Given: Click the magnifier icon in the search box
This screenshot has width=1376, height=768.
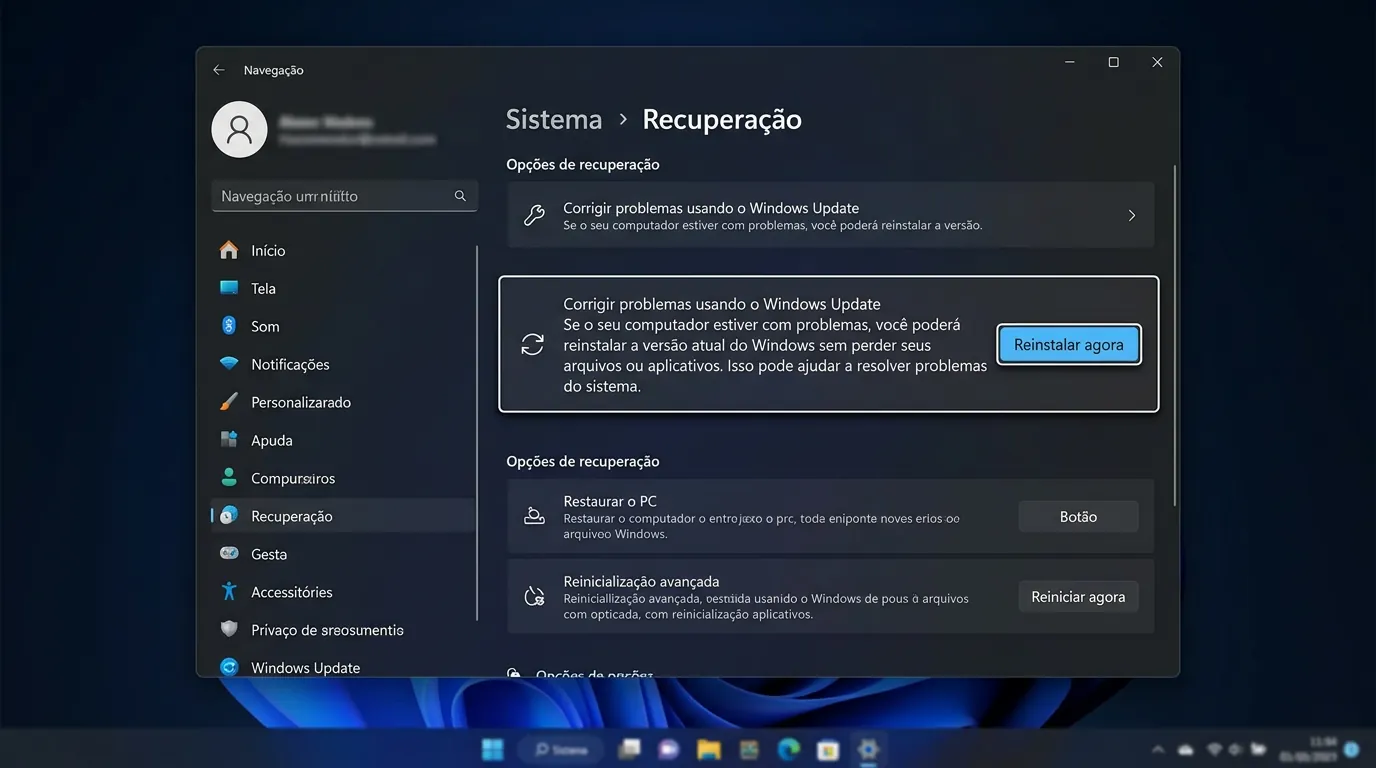Looking at the screenshot, I should pos(460,196).
